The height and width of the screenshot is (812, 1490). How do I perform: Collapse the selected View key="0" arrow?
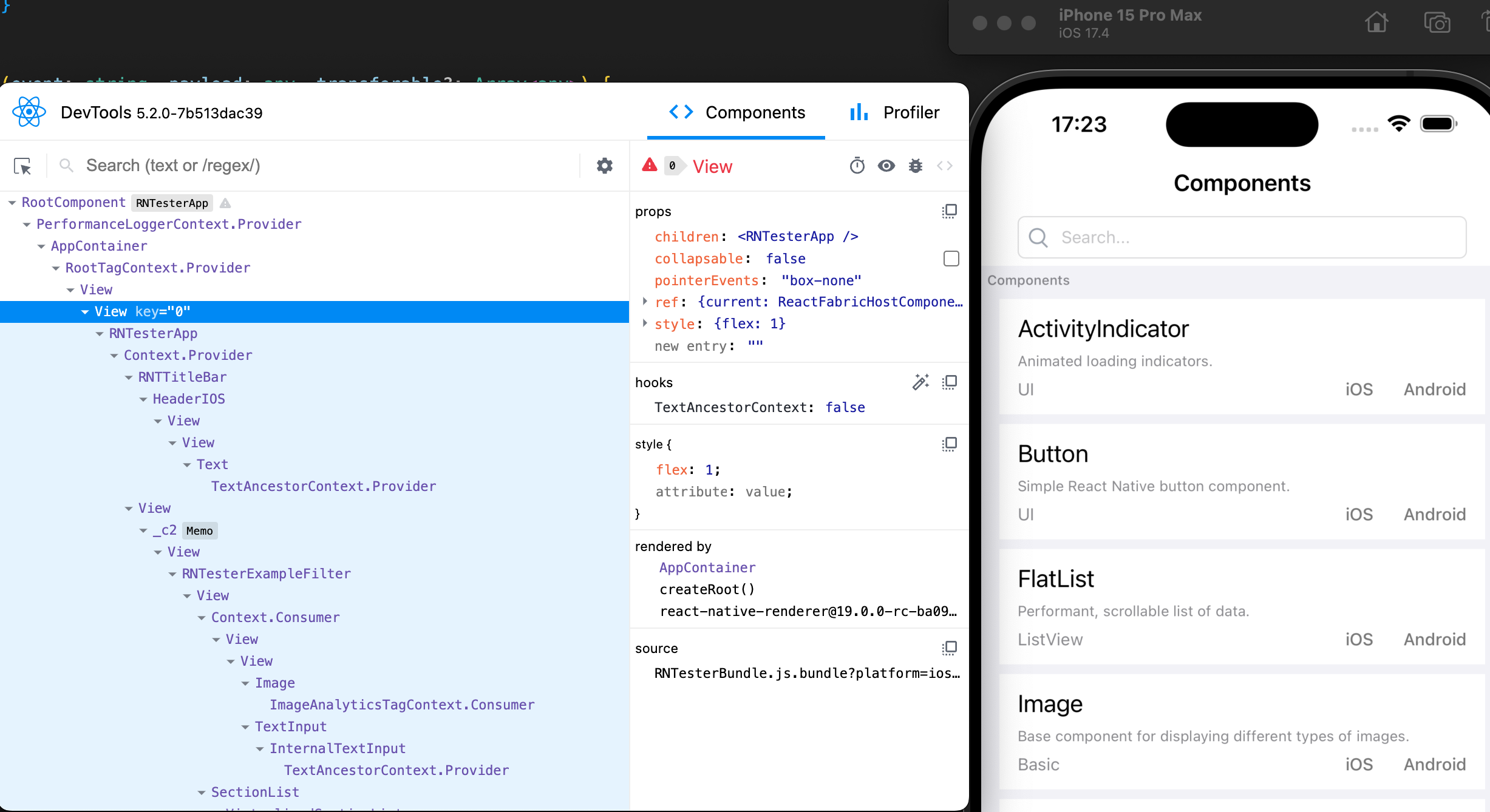point(84,312)
